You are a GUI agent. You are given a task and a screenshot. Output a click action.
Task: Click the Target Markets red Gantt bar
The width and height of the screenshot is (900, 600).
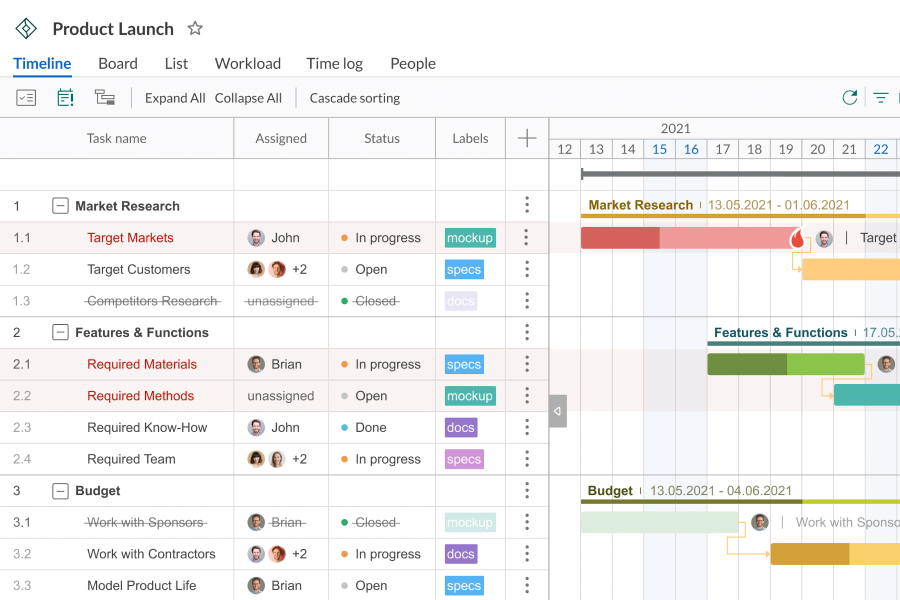[x=689, y=238]
